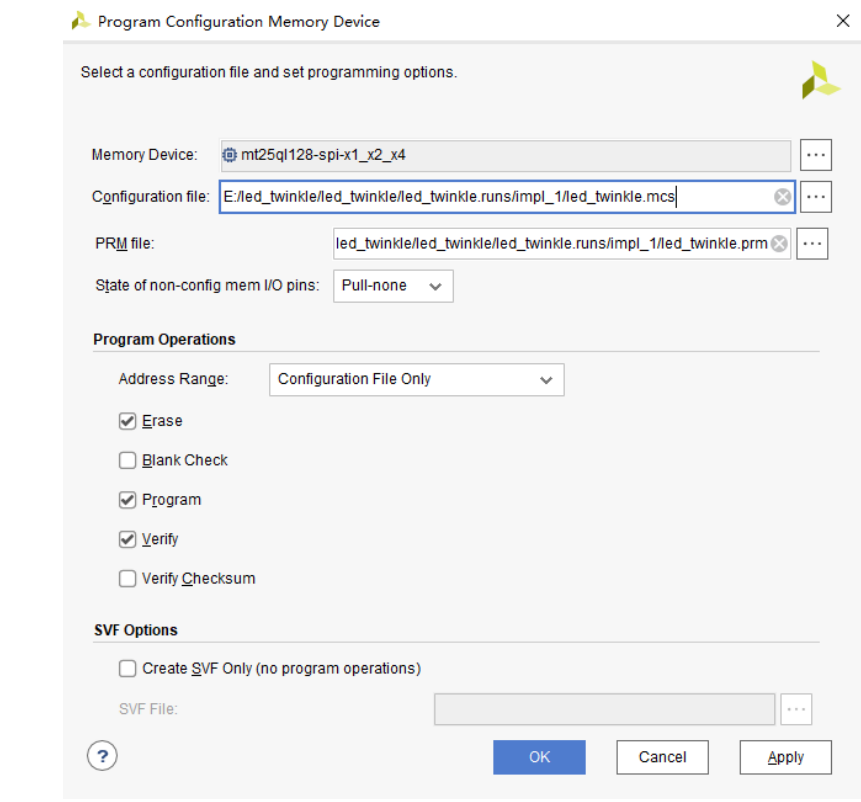This screenshot has width=861, height=802.
Task: Open the Pull-none pin state dropdown
Action: (393, 286)
